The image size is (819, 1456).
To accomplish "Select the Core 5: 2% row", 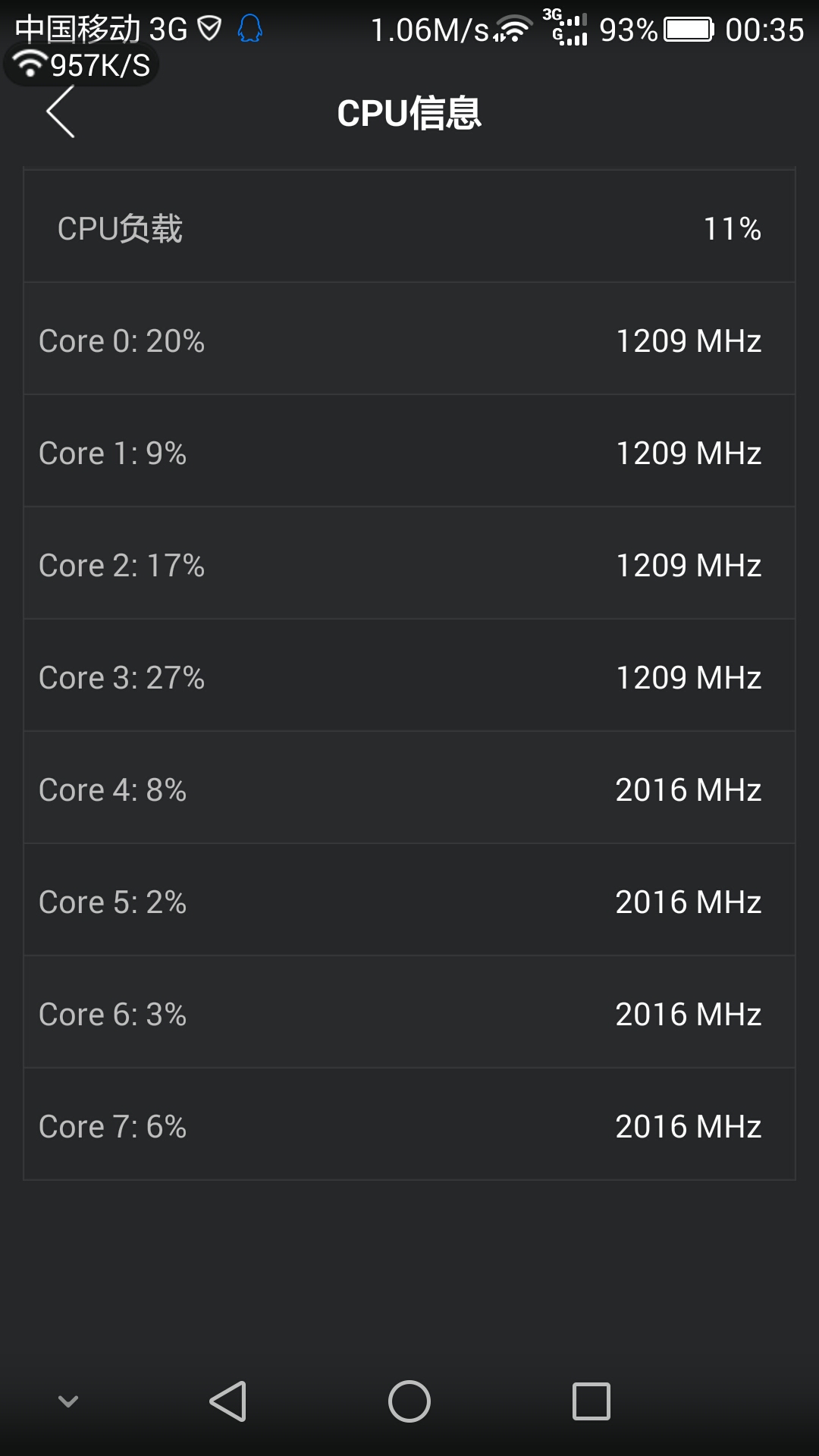I will [409, 902].
